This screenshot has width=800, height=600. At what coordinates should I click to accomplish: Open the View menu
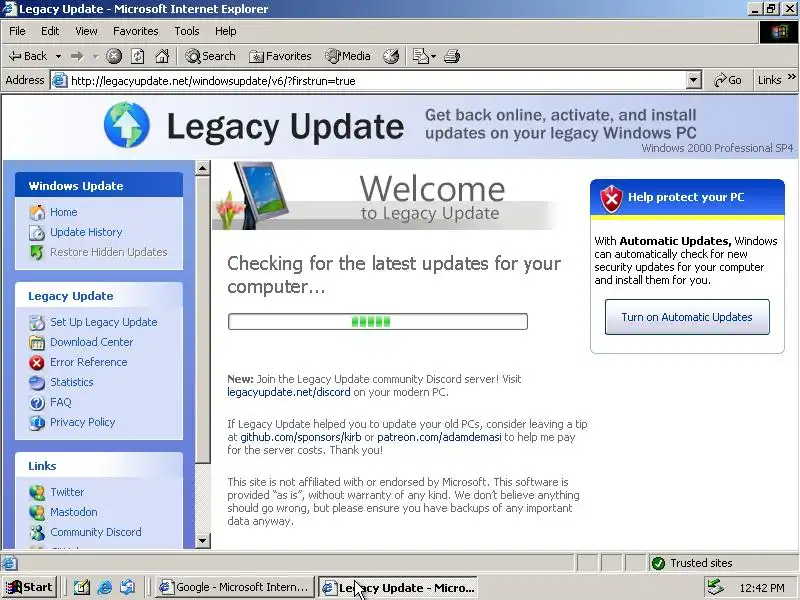pyautogui.click(x=86, y=31)
